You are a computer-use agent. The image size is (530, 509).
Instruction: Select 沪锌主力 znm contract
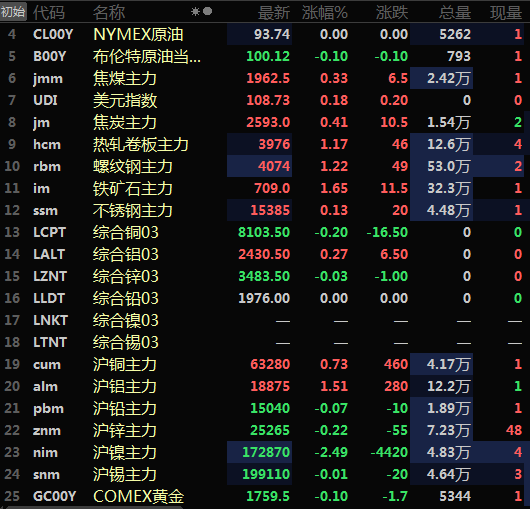click(x=265, y=430)
